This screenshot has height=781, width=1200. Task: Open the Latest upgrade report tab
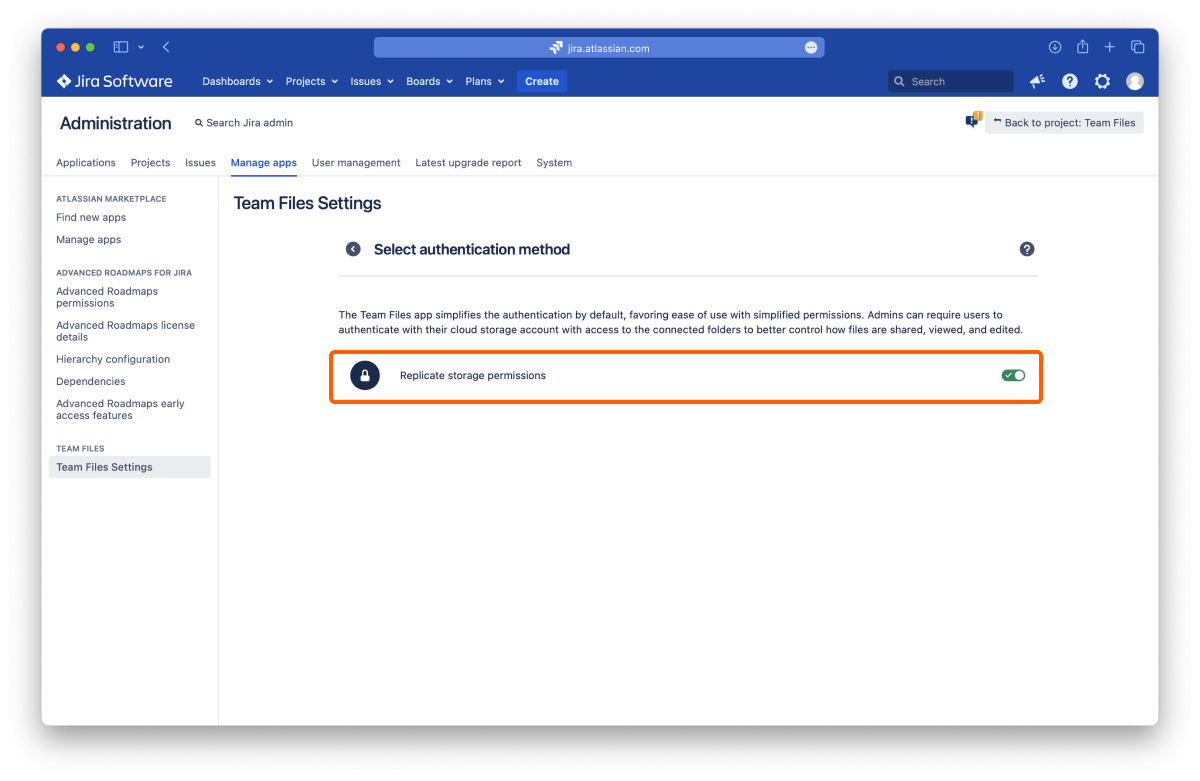(x=468, y=162)
